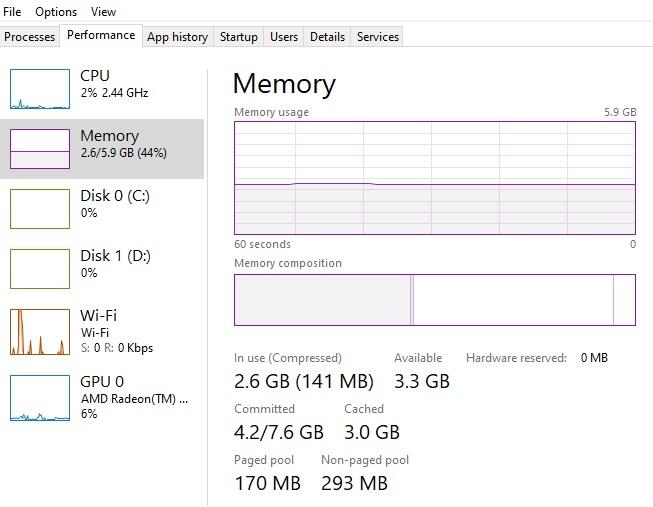Click the GPU 0 AMD Radeon entry text
The image size is (653, 507).
click(x=133, y=398)
